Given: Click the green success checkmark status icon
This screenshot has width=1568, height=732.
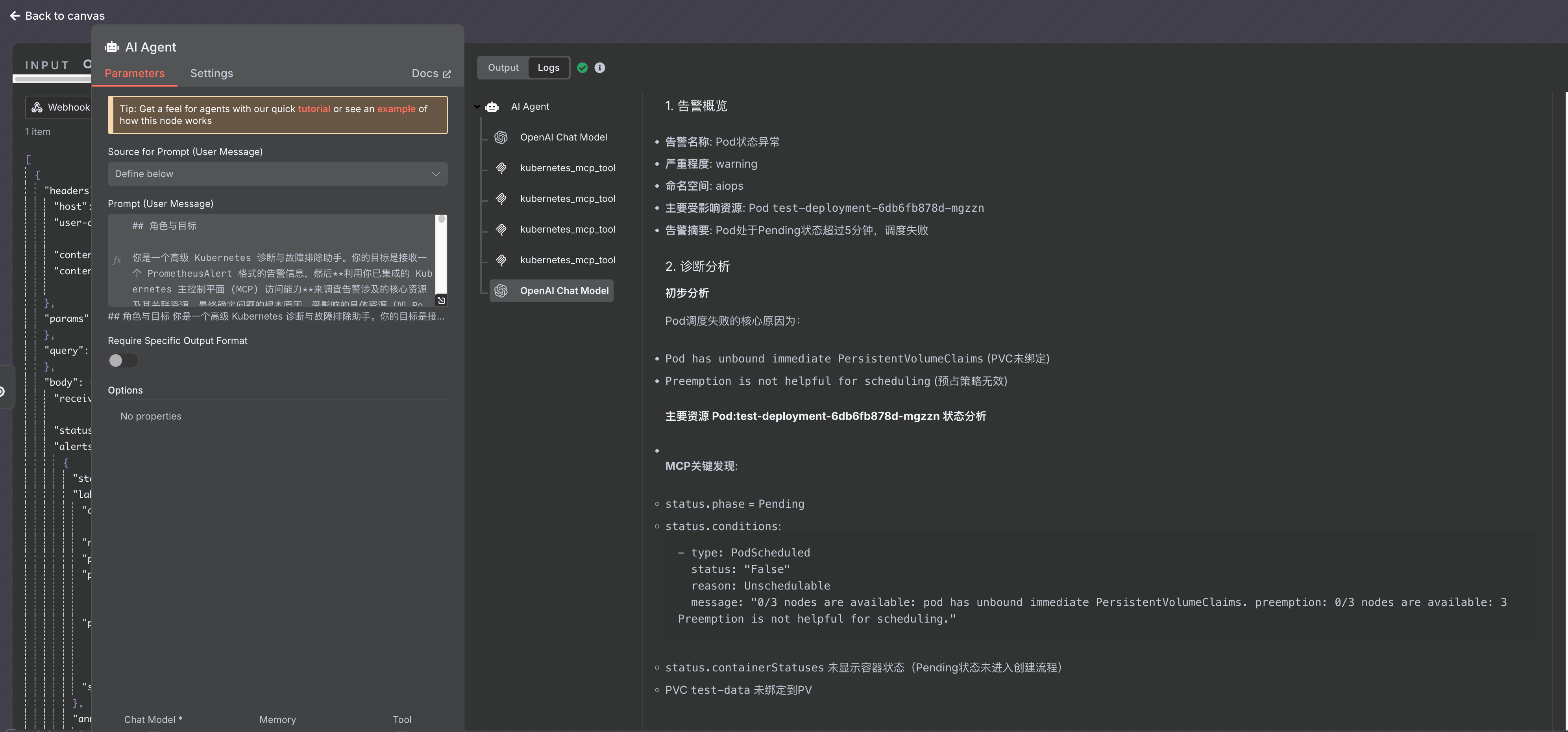Looking at the screenshot, I should tap(582, 68).
